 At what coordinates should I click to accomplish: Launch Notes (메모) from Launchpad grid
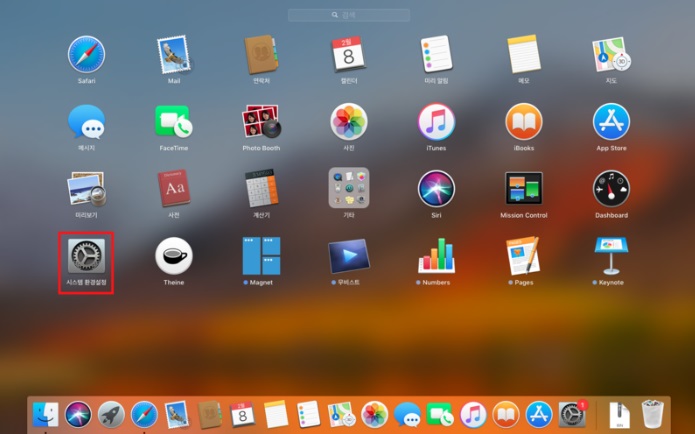coord(523,54)
